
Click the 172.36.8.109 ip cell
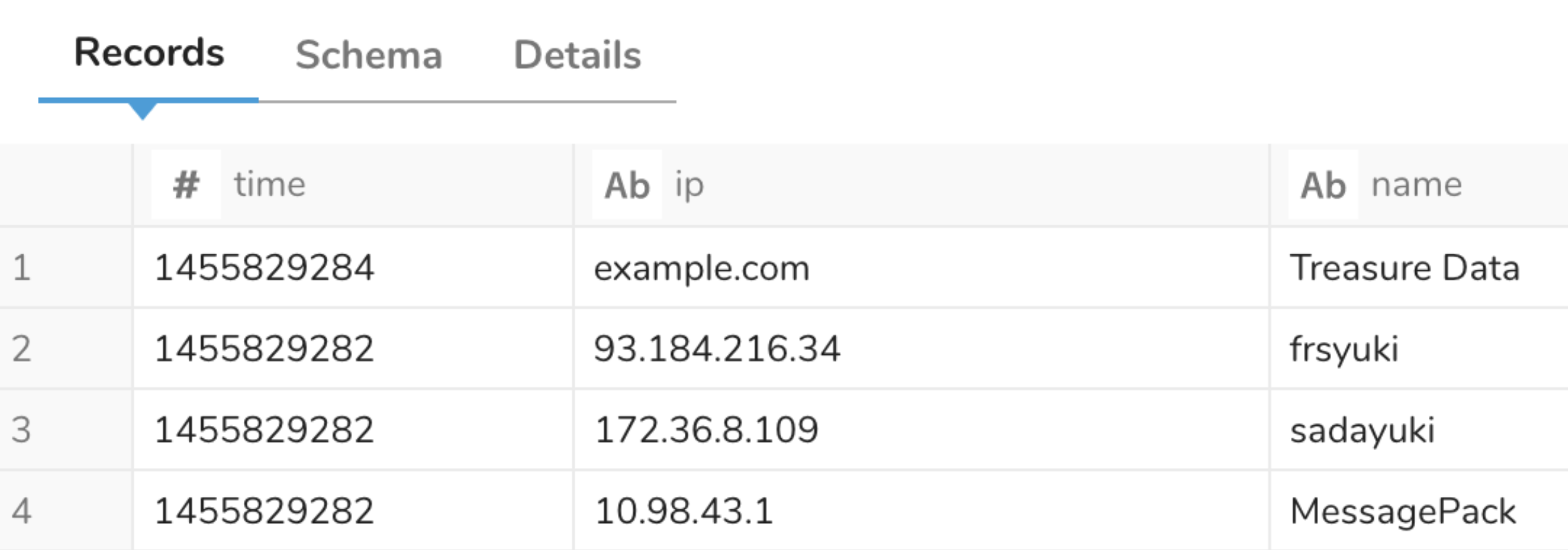[706, 429]
